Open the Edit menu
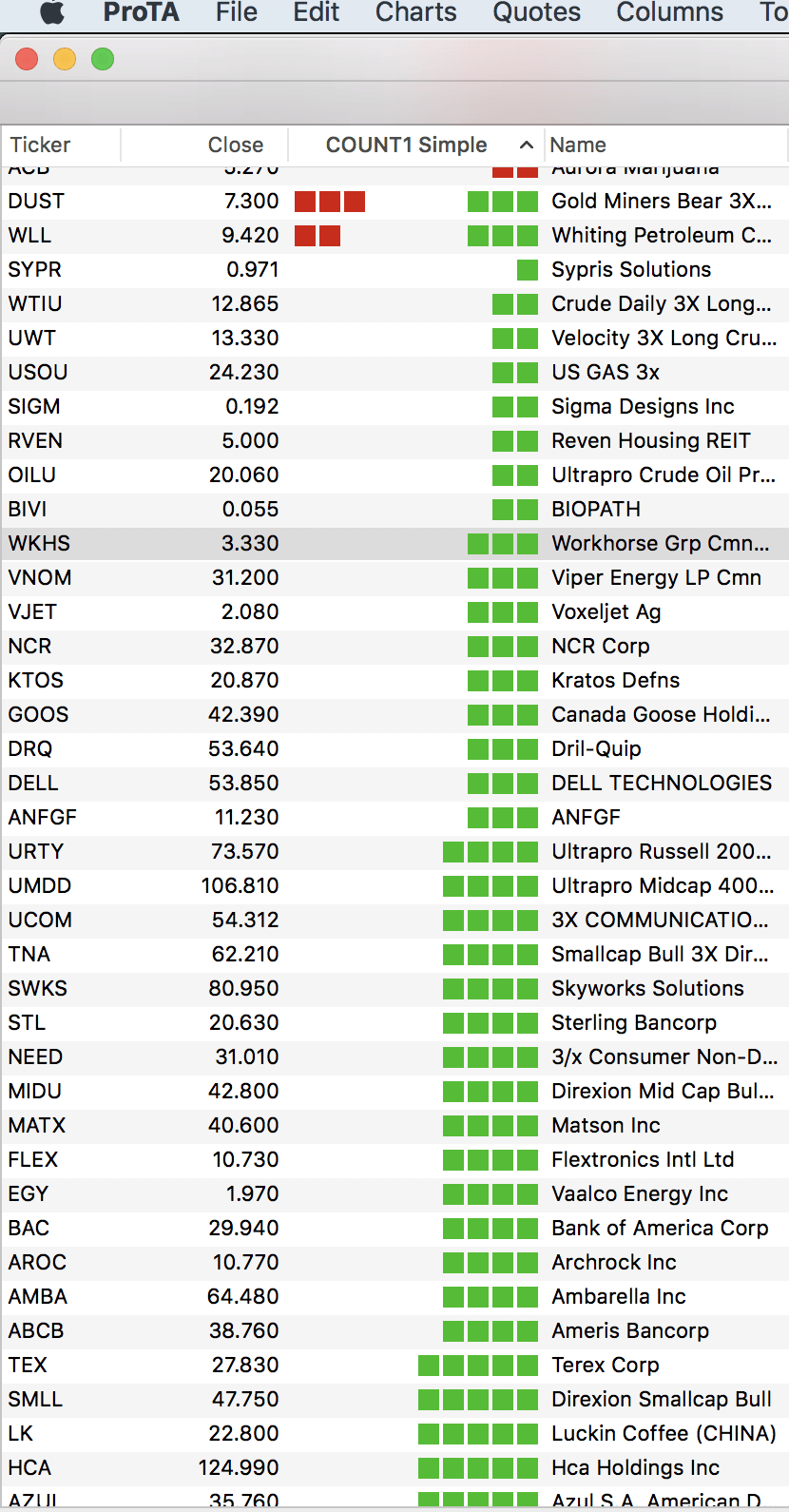 click(317, 11)
